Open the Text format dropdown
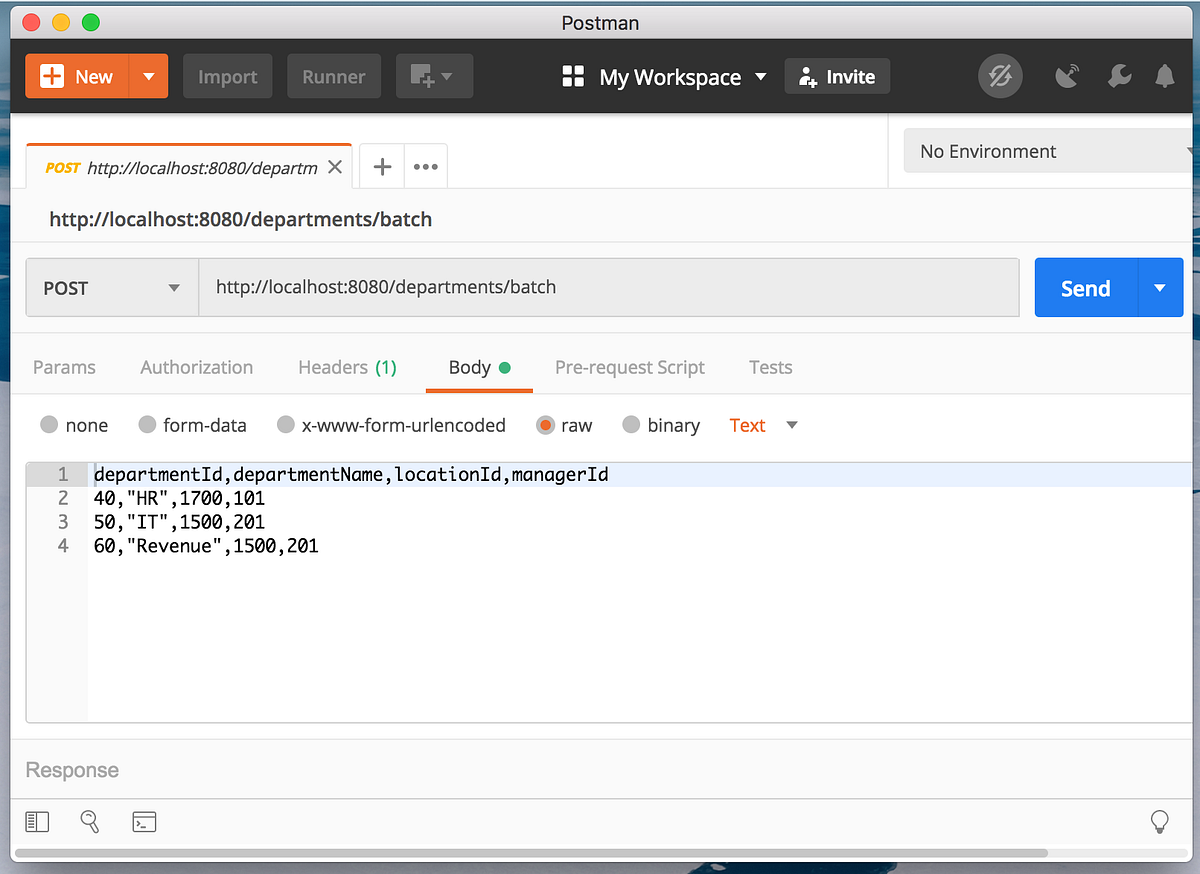This screenshot has height=874, width=1200. click(x=762, y=425)
